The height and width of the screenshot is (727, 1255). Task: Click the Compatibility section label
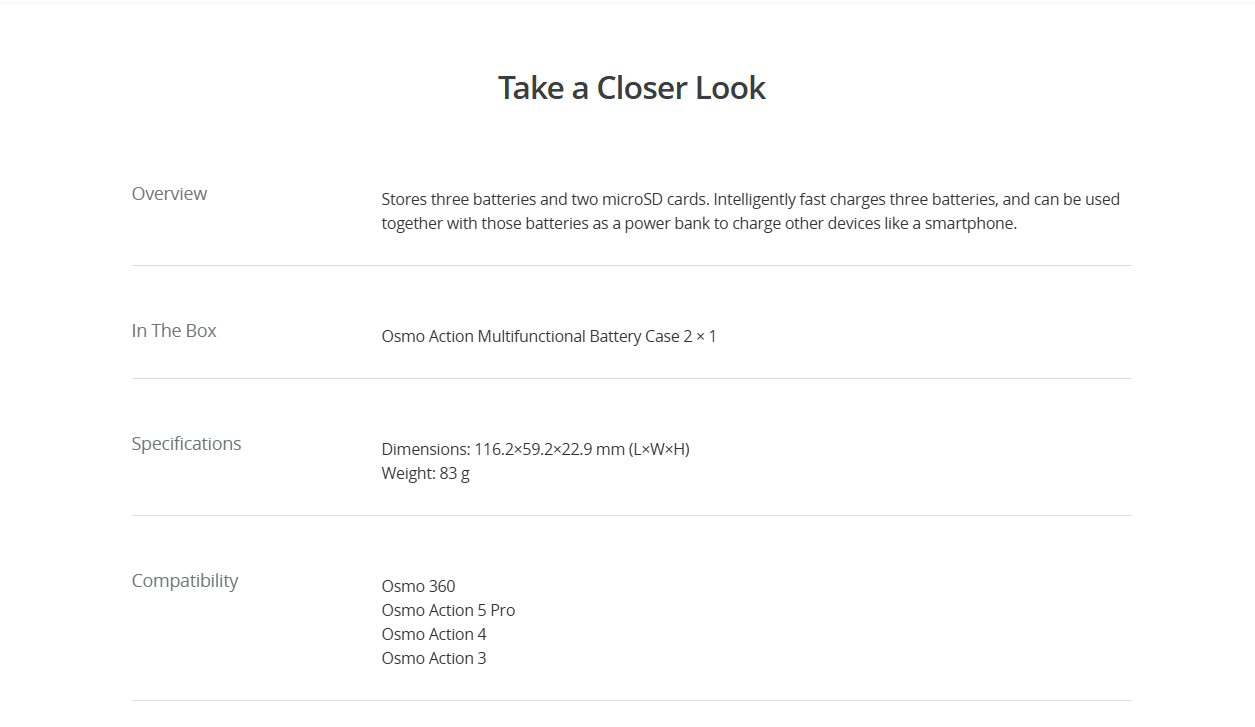[x=185, y=581]
